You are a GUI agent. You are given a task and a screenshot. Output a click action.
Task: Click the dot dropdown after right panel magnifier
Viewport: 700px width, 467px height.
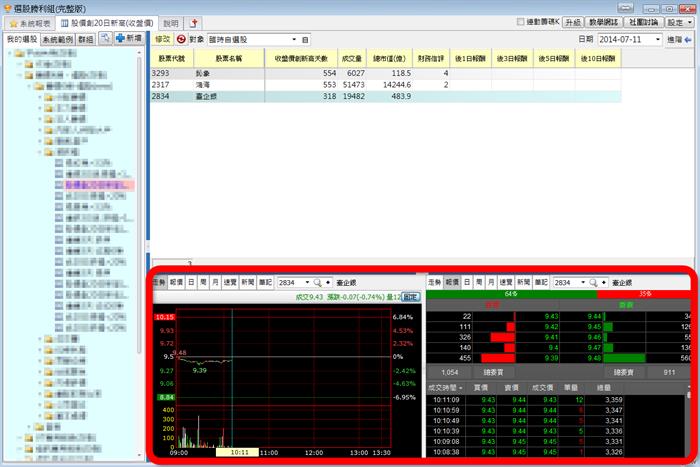(x=604, y=283)
